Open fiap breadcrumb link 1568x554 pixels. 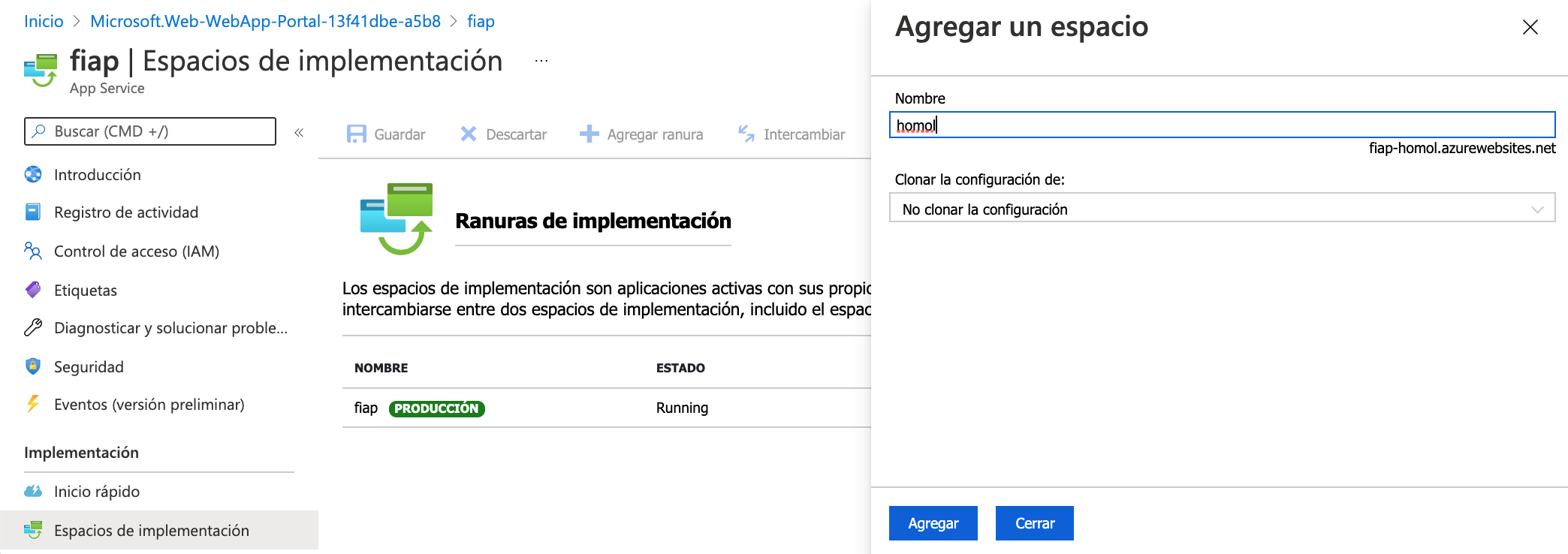pos(481,21)
